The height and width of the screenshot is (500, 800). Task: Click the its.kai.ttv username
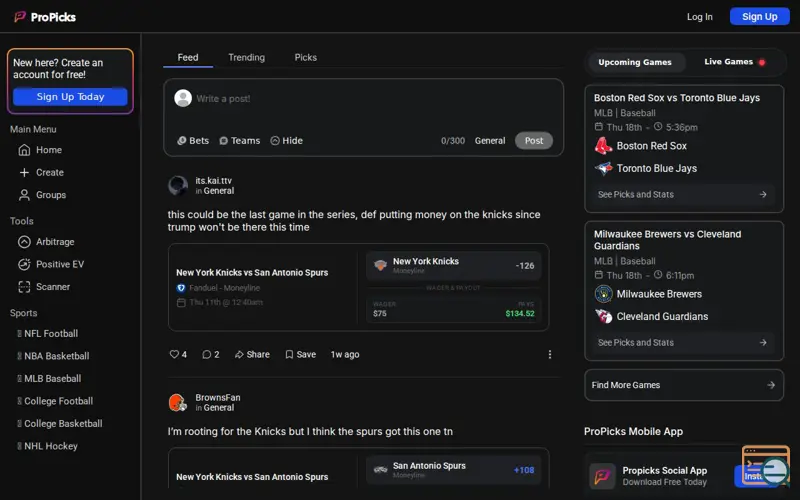213,181
